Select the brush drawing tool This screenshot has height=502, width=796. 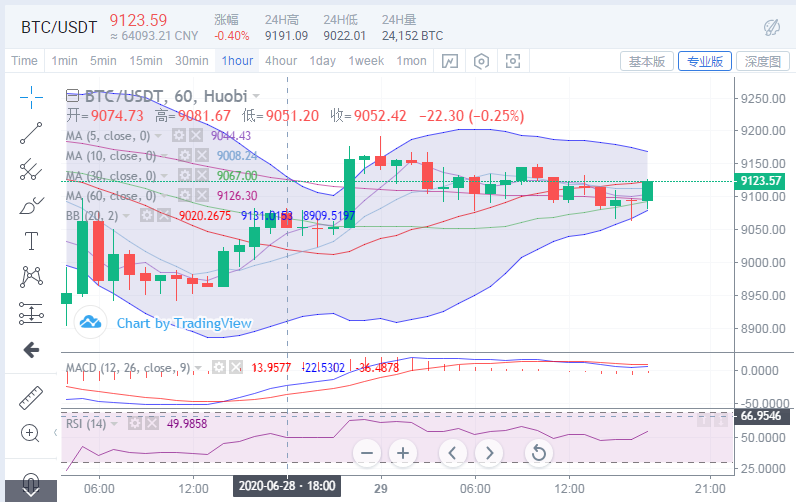coord(31,206)
